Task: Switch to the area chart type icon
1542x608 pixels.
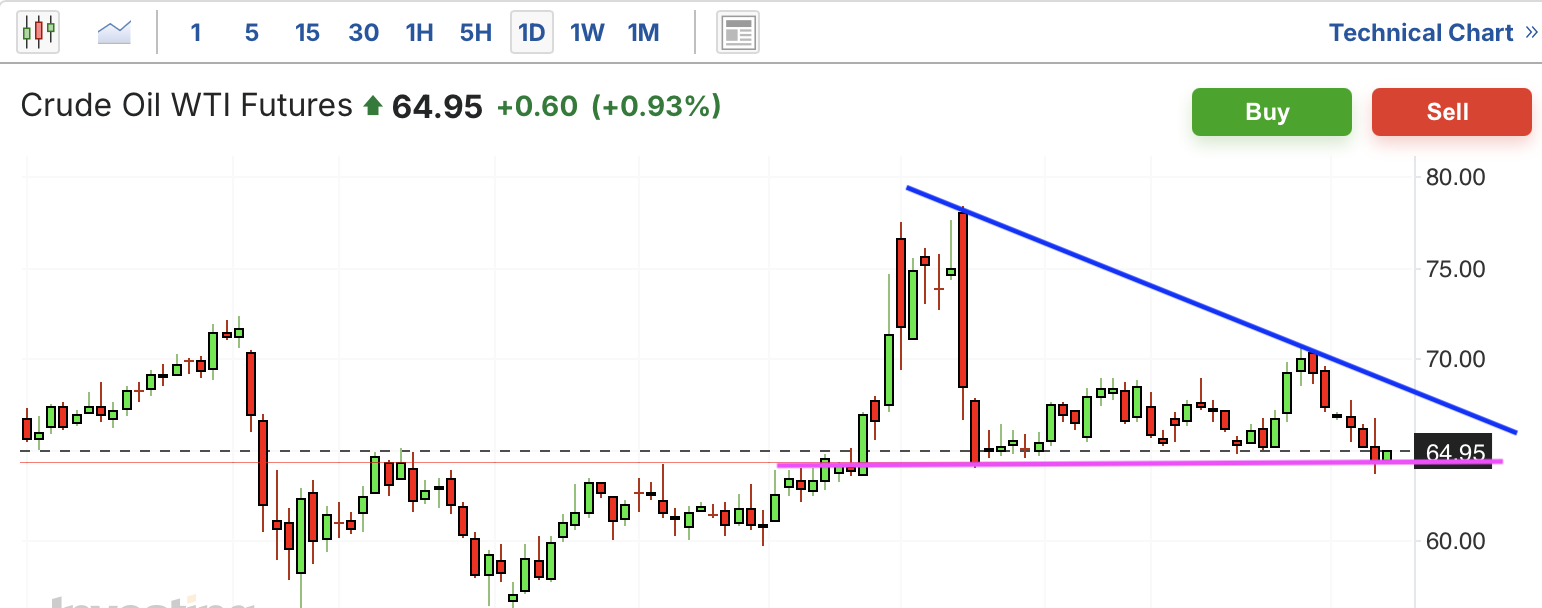Action: pos(114,33)
